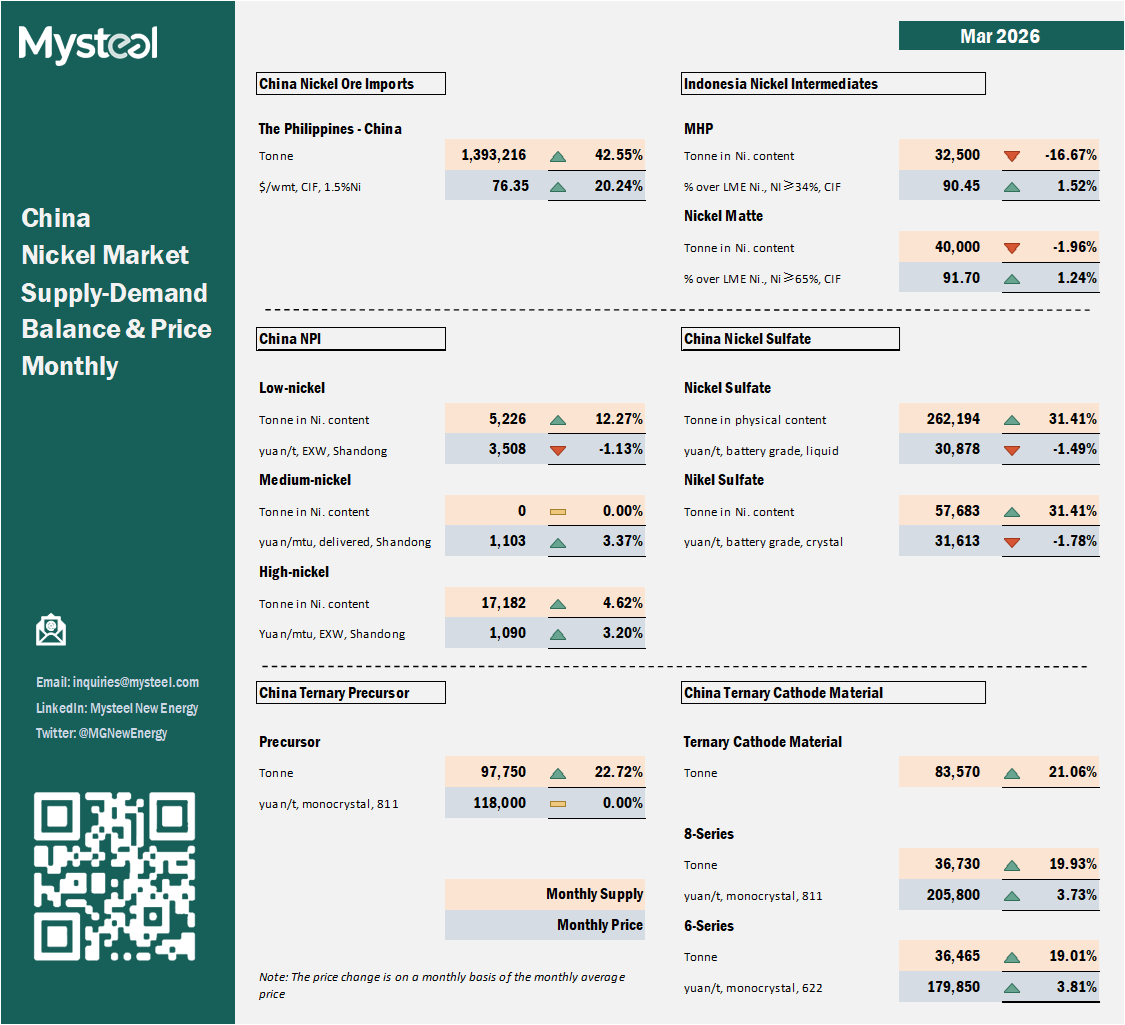
Task: Select the China Nickel Ore Imports header
Action: (351, 84)
